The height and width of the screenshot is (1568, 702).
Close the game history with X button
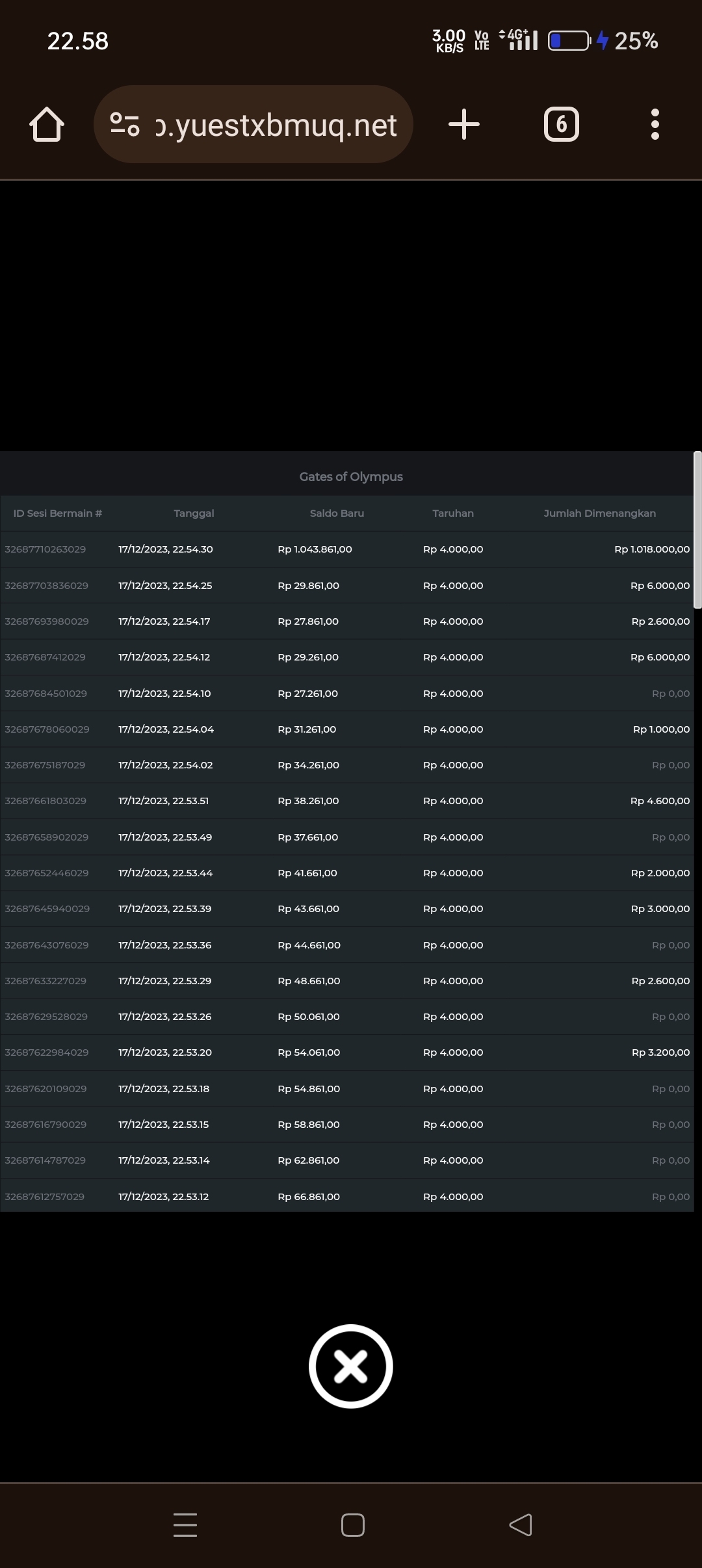coord(351,1366)
